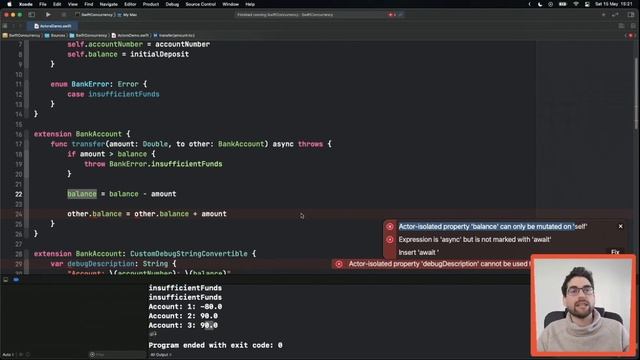Open Control Center in the menu bar
This screenshot has height=360, width=640.
click(x=587, y=4)
